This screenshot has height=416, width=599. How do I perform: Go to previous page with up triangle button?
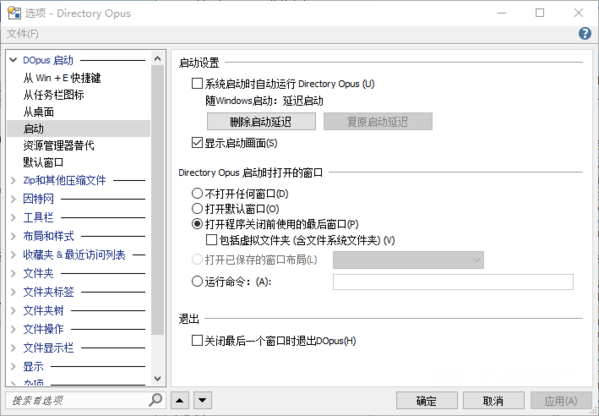tap(180, 400)
